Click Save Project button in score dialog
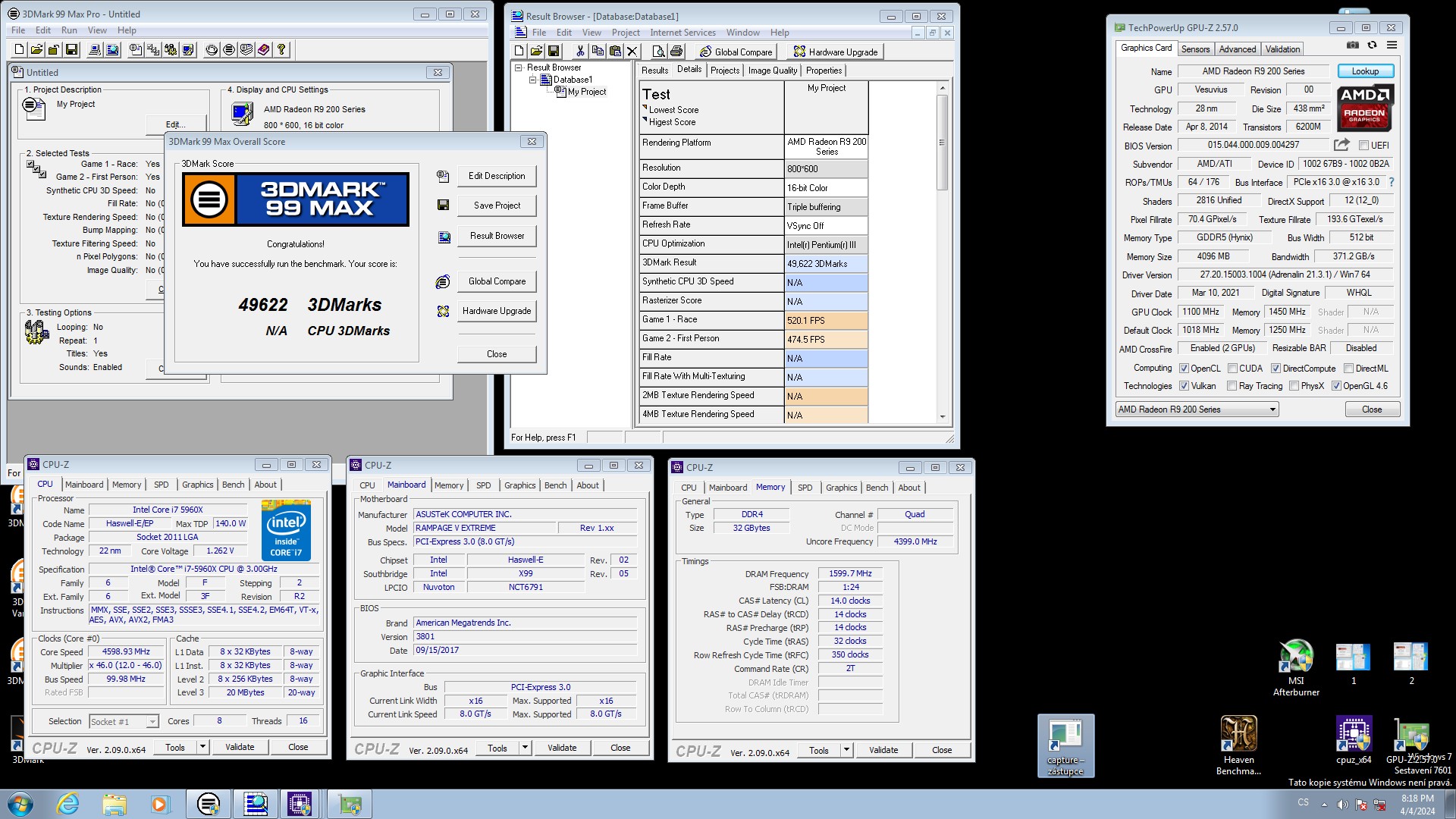Screen dimensions: 1456x819 click(497, 206)
